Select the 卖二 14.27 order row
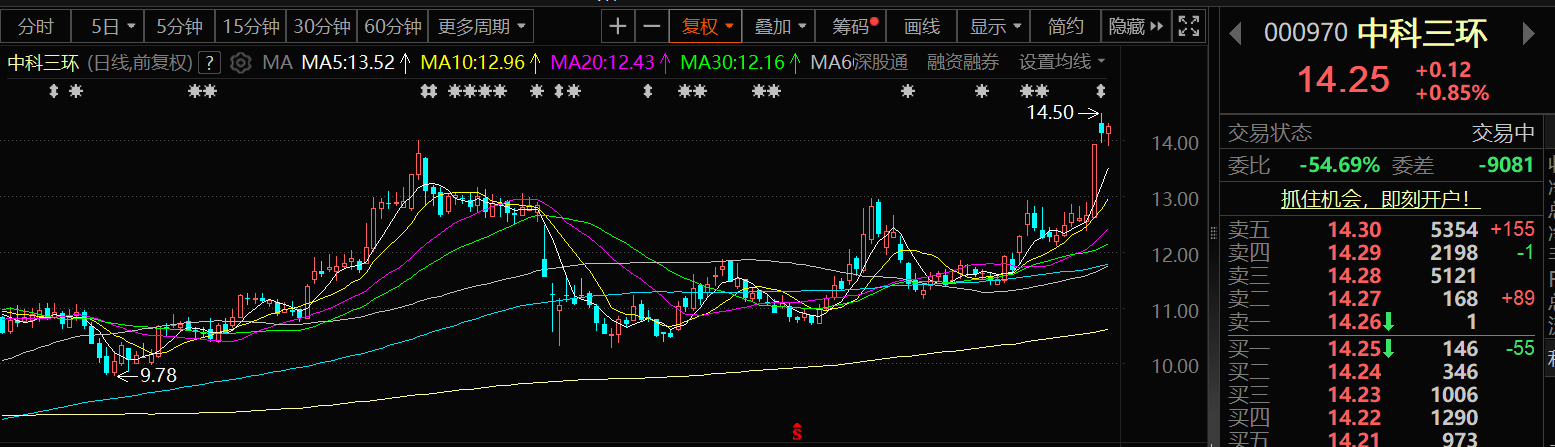The image size is (1555, 447). (1381, 298)
